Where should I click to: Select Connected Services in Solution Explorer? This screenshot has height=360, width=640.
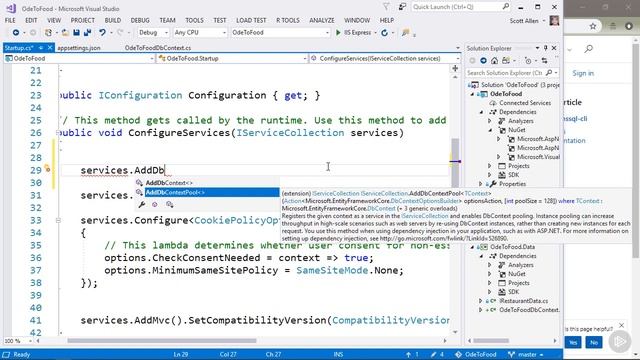tap(525, 103)
